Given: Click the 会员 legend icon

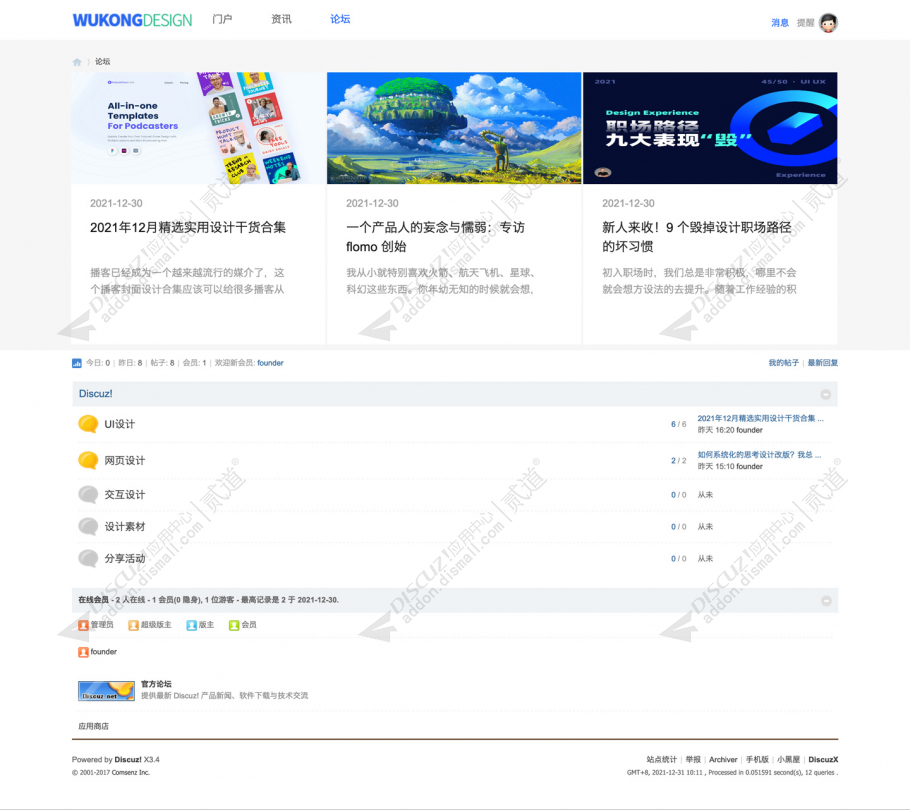Looking at the screenshot, I should [234, 625].
